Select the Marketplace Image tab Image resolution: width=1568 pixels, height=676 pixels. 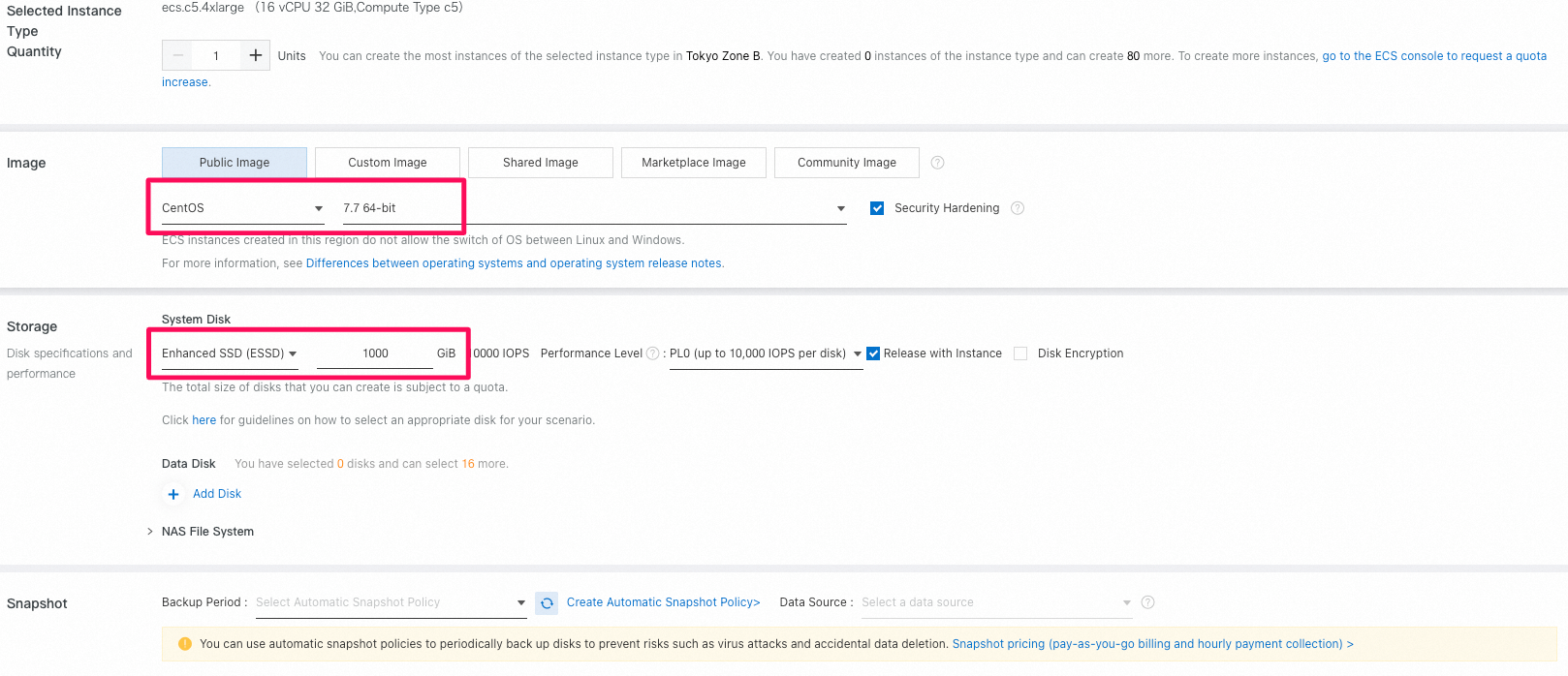pos(694,163)
